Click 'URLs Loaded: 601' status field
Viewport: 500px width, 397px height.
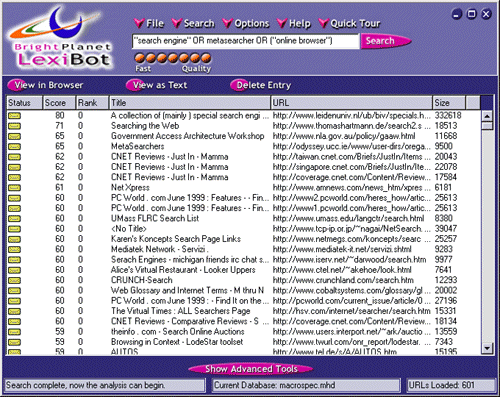click(x=451, y=385)
